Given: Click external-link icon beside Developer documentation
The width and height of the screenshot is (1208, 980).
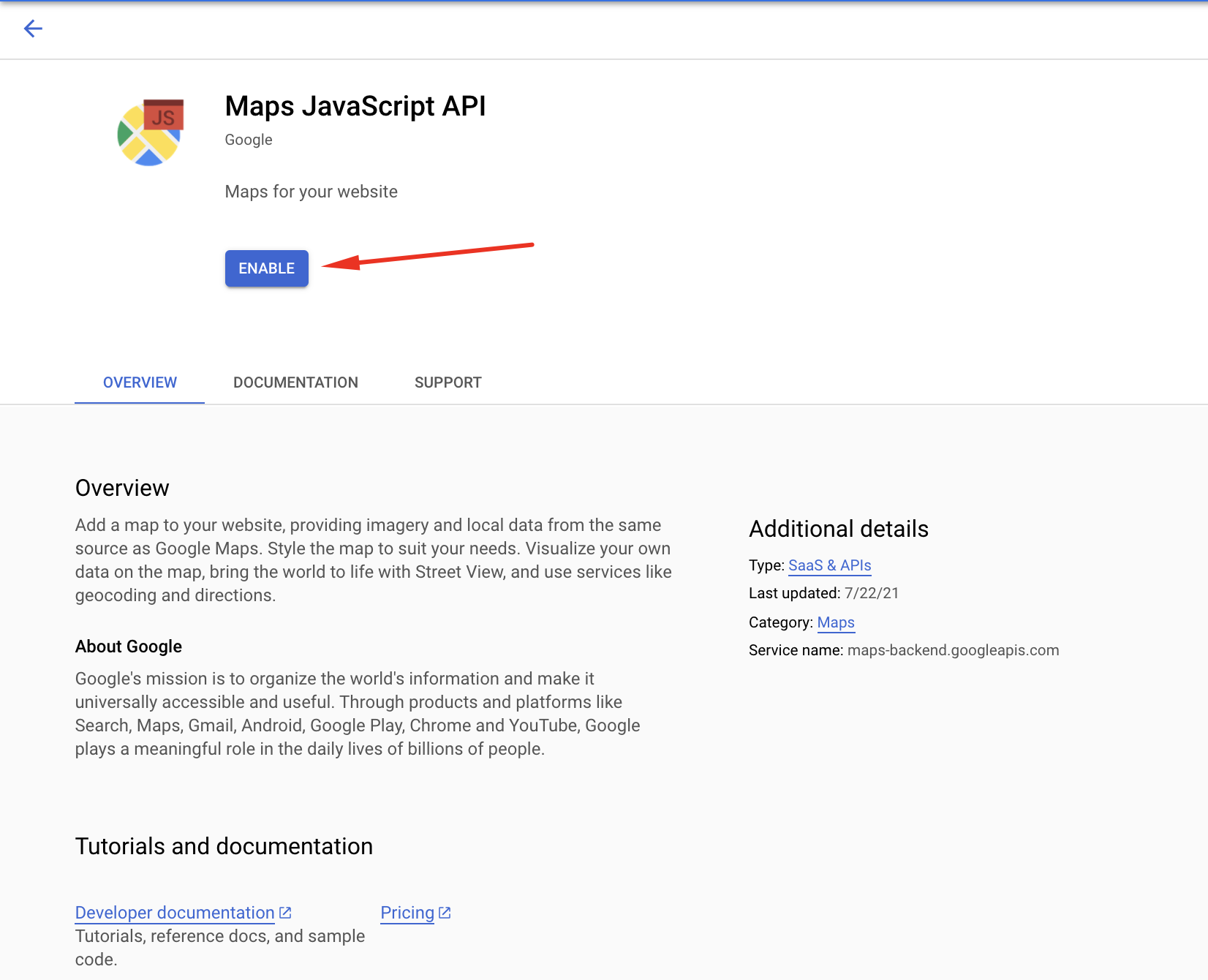Looking at the screenshot, I should pyautogui.click(x=285, y=913).
